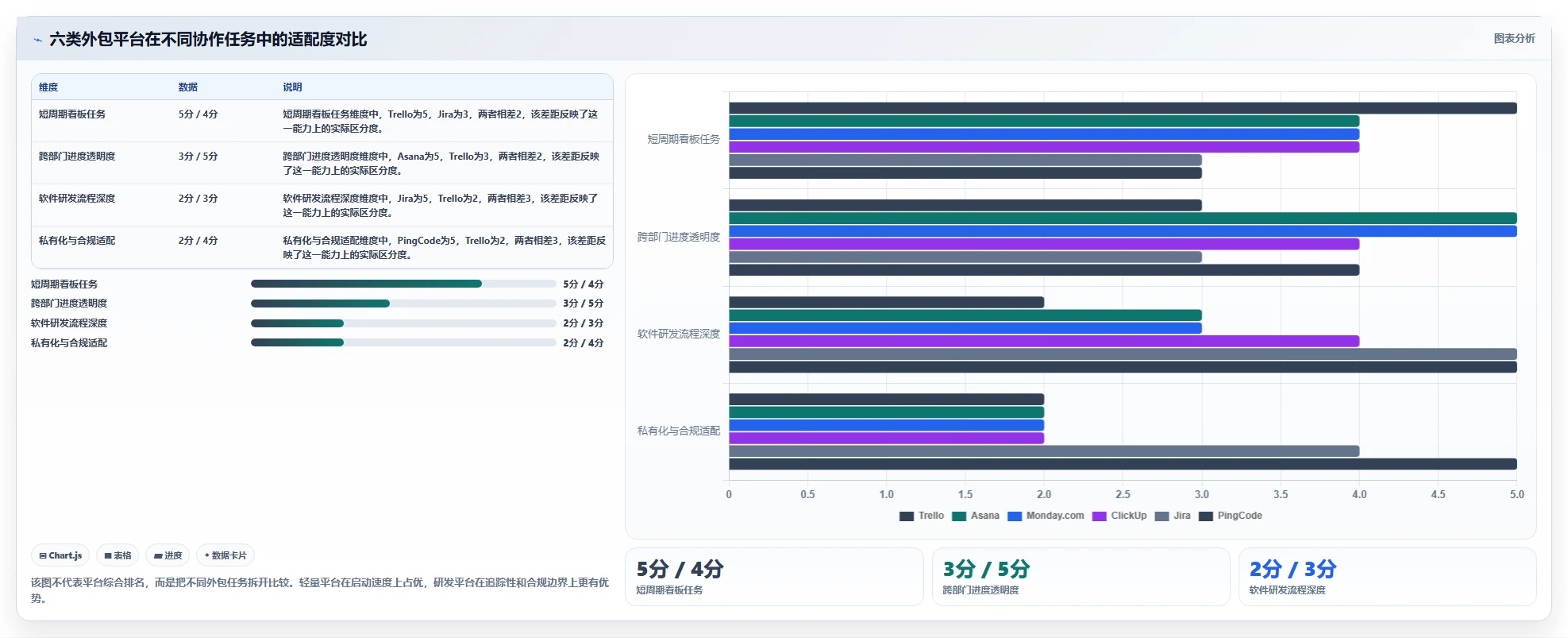The image size is (1568, 638).
Task: Click the 维度 table column header
Action: pyautogui.click(x=48, y=87)
